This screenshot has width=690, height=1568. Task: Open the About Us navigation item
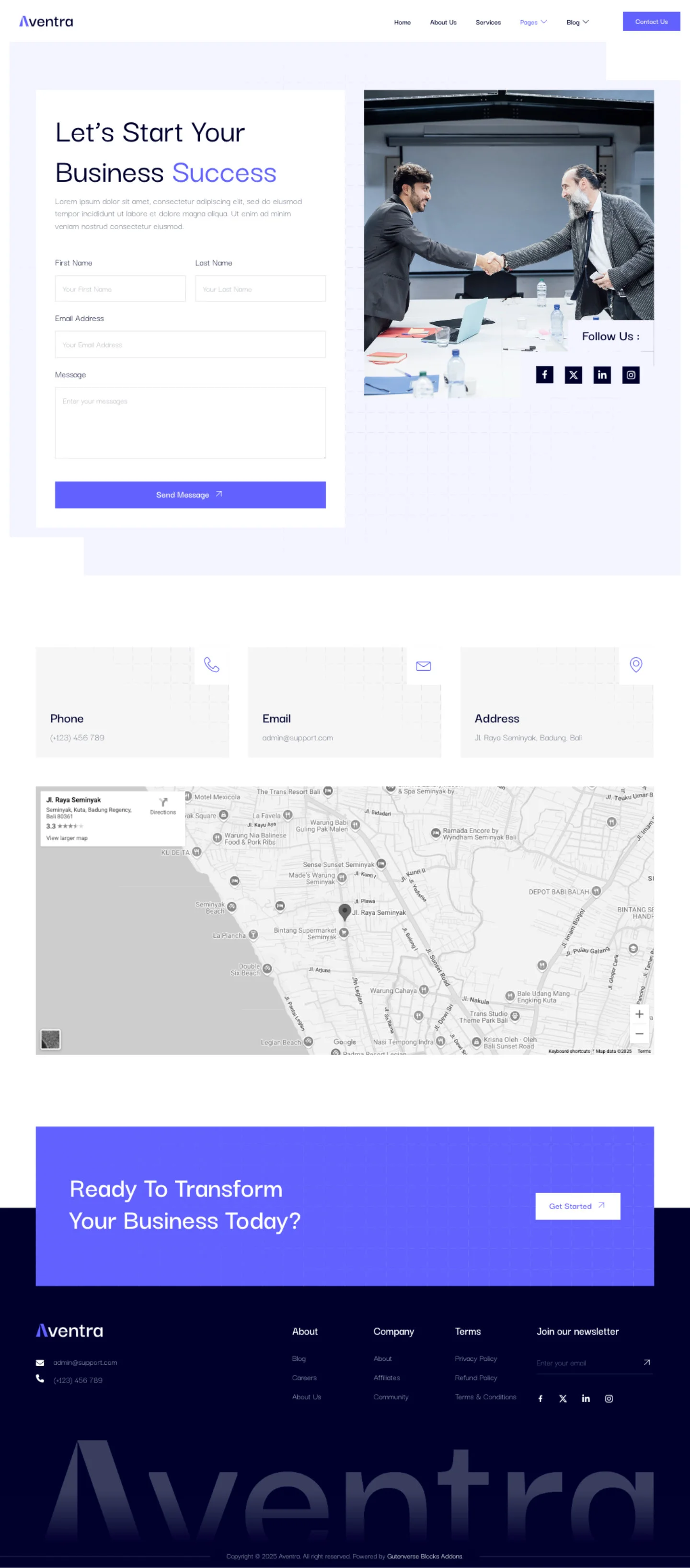(x=443, y=23)
